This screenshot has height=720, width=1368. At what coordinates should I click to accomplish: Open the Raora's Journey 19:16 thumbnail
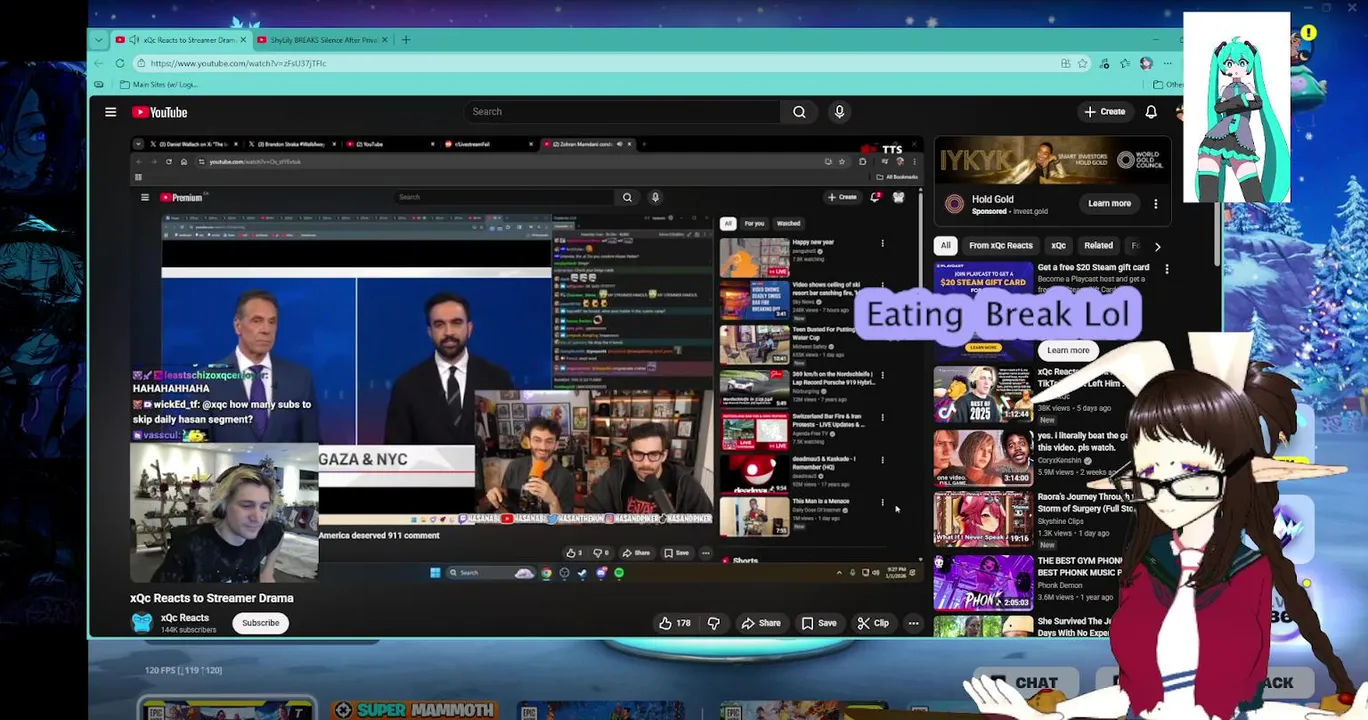(x=983, y=519)
